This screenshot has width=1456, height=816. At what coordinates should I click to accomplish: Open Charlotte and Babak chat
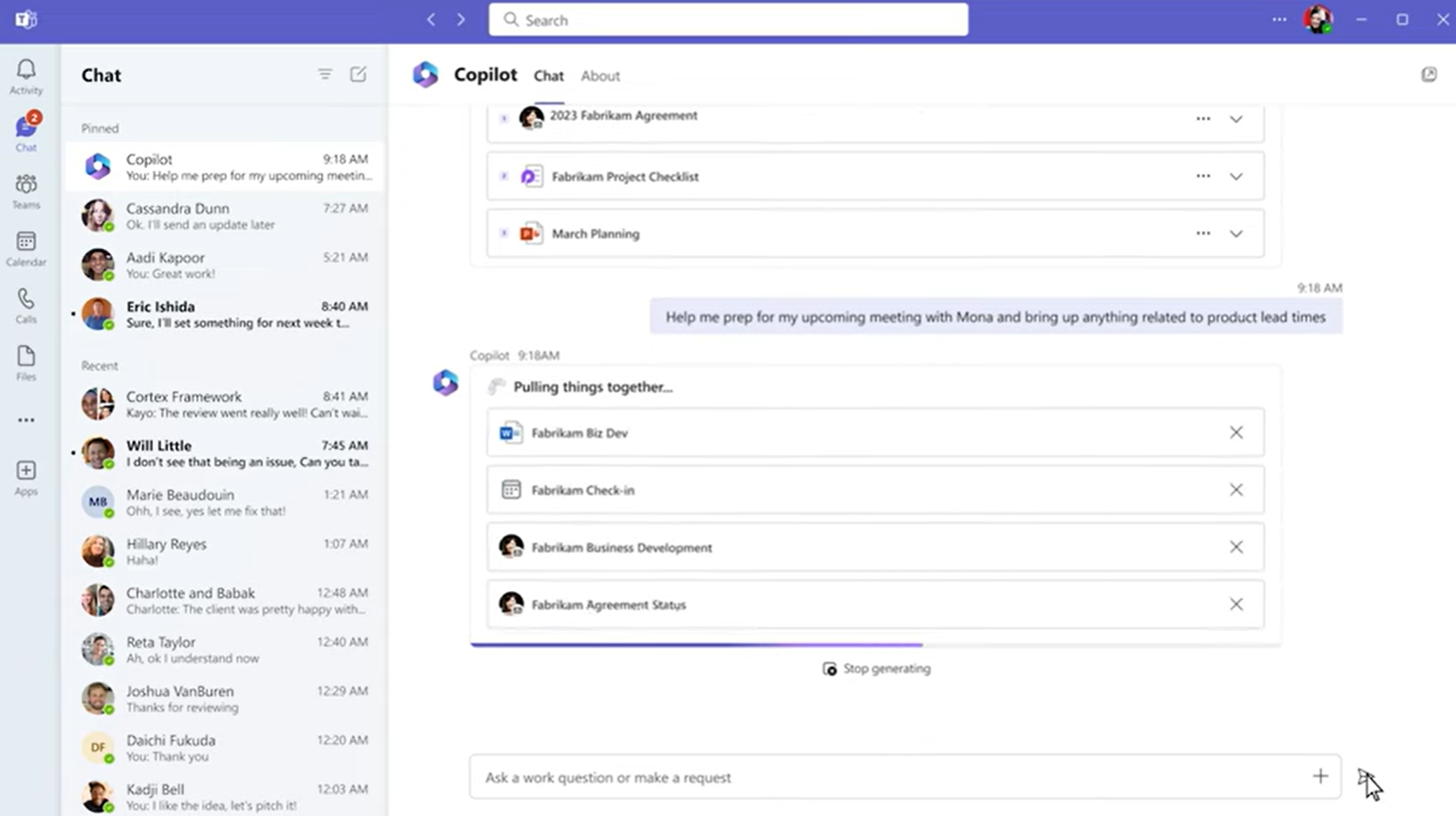(225, 600)
